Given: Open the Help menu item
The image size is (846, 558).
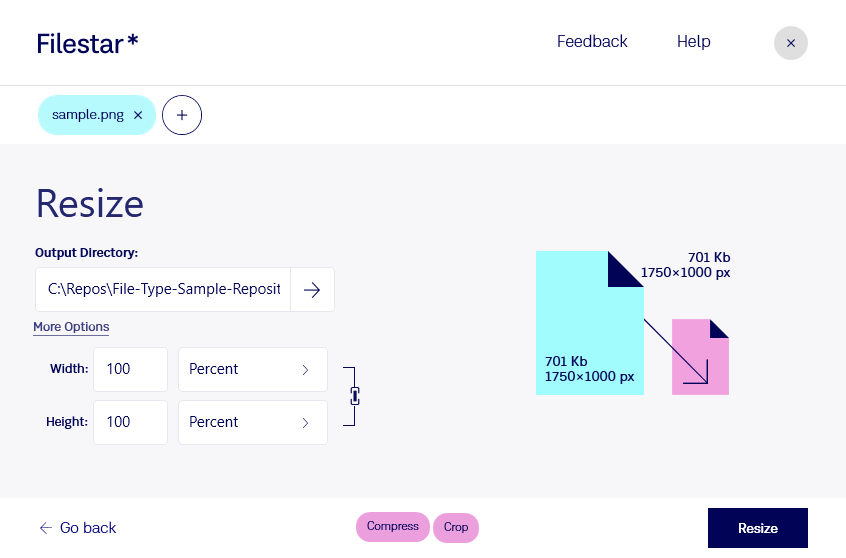Looking at the screenshot, I should click(693, 42).
